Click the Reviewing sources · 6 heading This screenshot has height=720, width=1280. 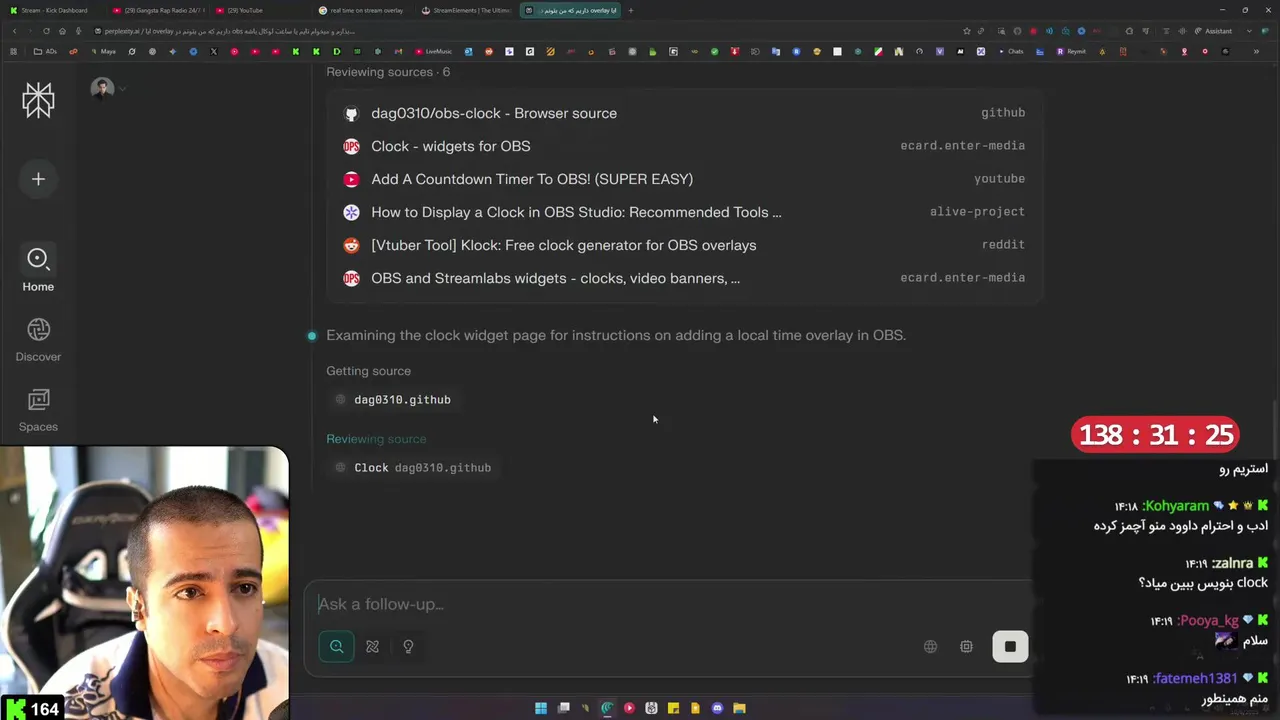(x=388, y=72)
